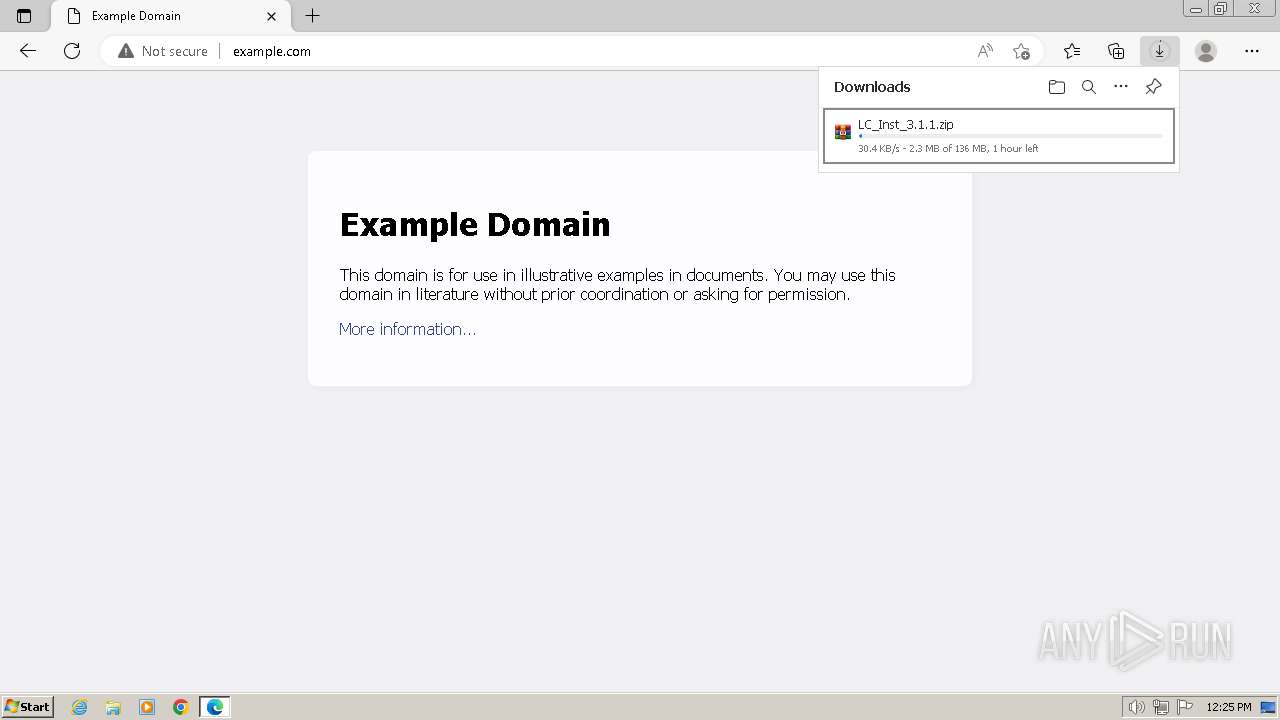Open the Windows Start menu
This screenshot has height=720, width=1280.
tap(28, 707)
